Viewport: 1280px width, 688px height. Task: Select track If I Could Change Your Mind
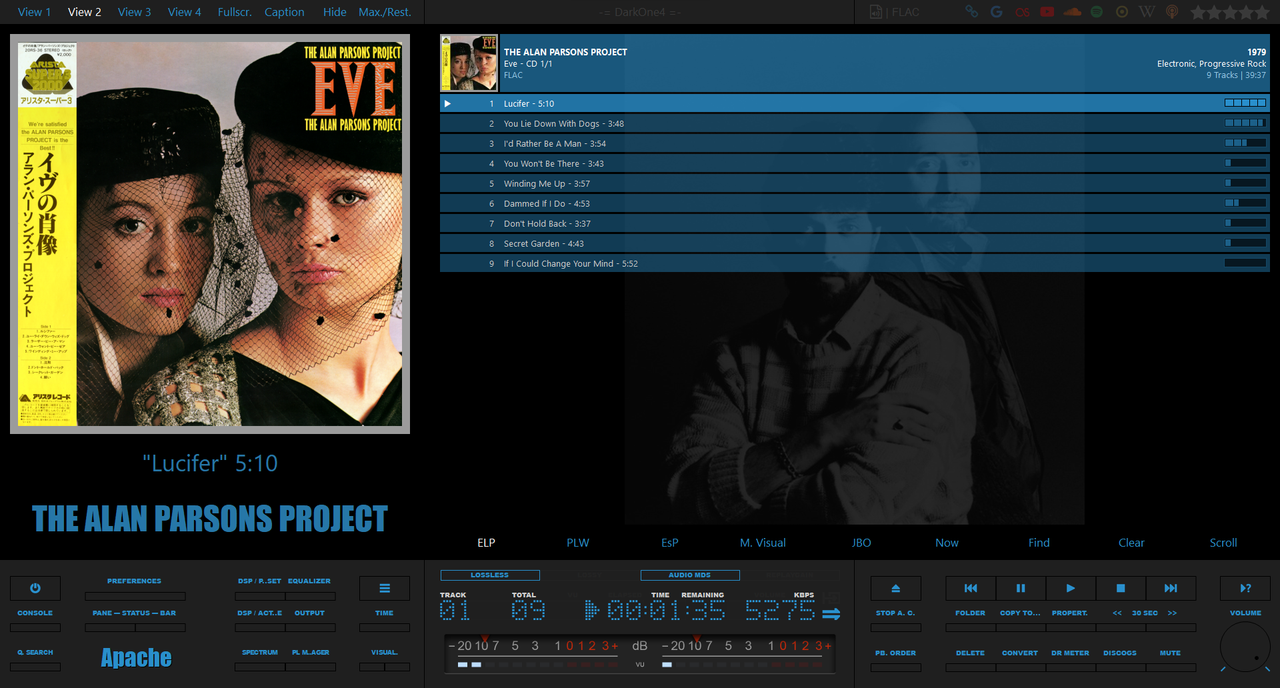click(x=855, y=263)
